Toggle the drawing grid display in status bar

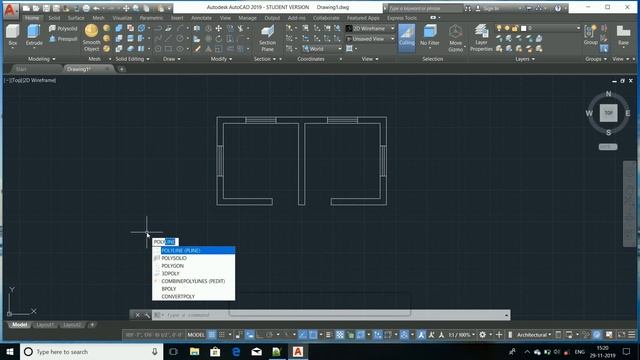[x=212, y=335]
